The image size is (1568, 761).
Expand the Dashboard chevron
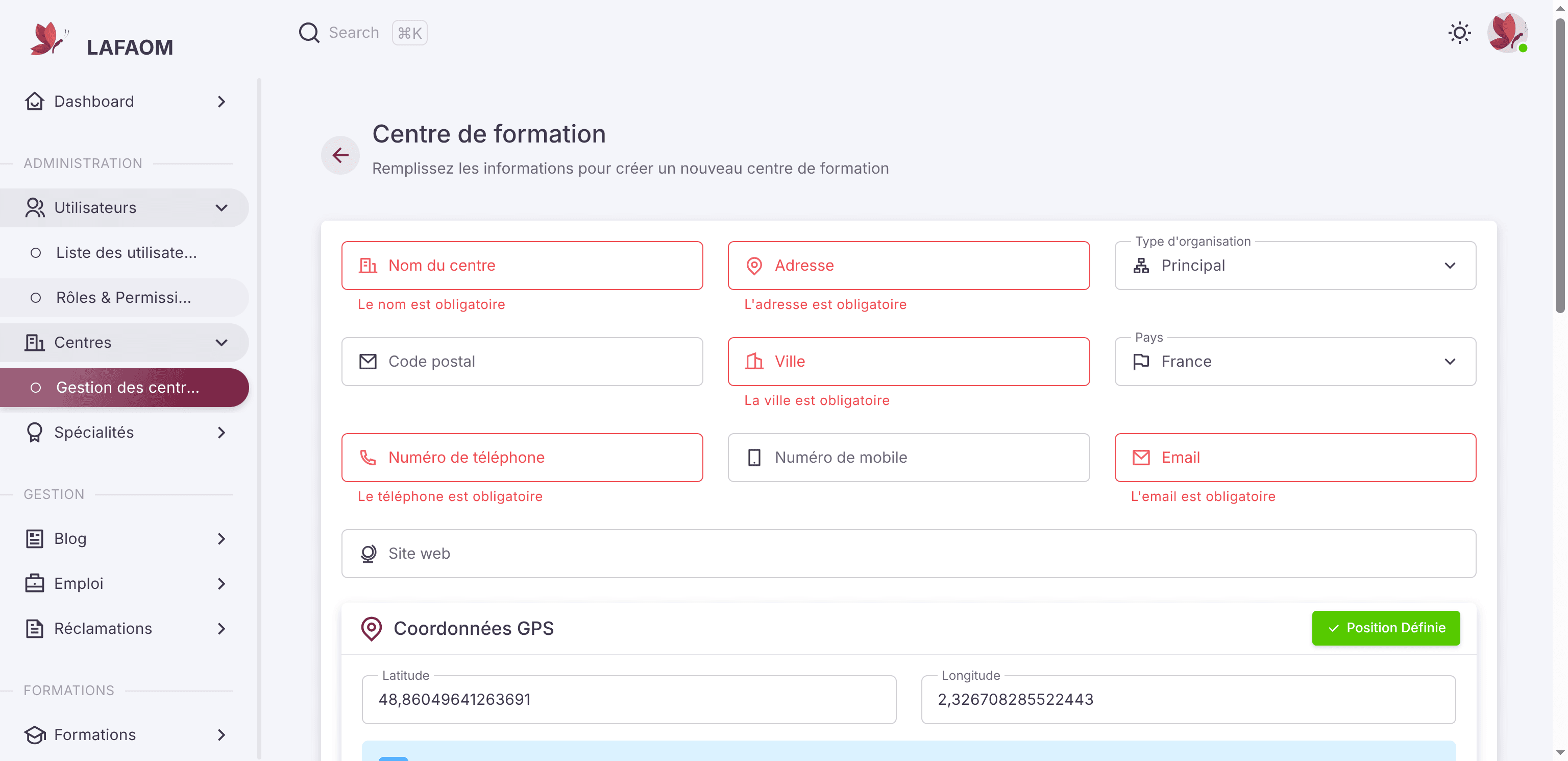pos(222,102)
